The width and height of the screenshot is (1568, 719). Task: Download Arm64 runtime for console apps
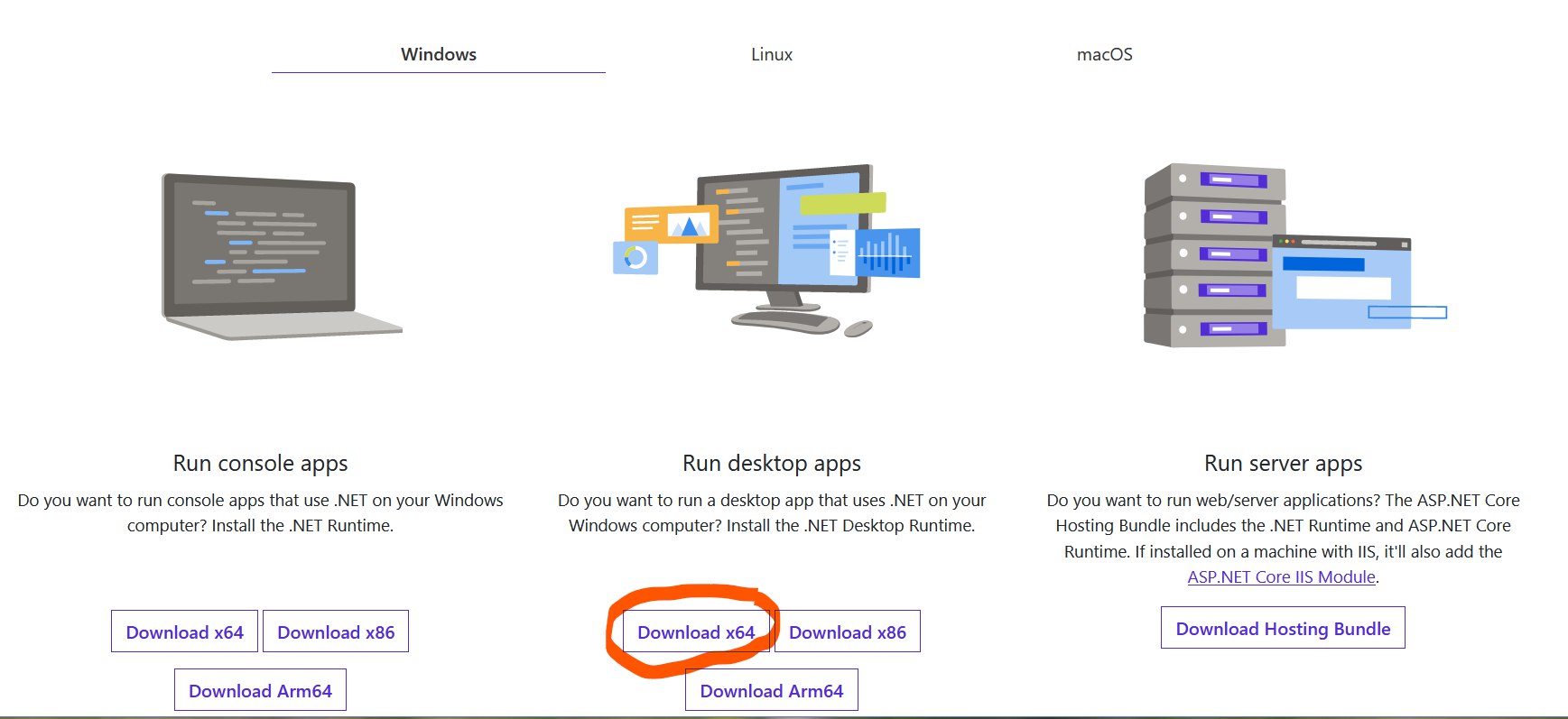[260, 690]
